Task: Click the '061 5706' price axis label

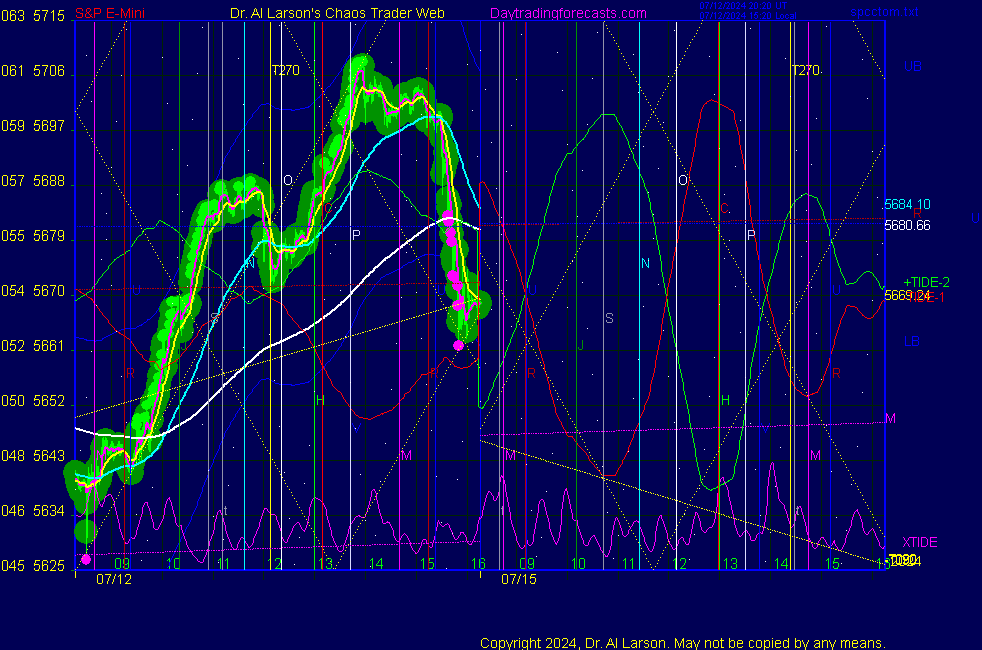Action: point(33,71)
